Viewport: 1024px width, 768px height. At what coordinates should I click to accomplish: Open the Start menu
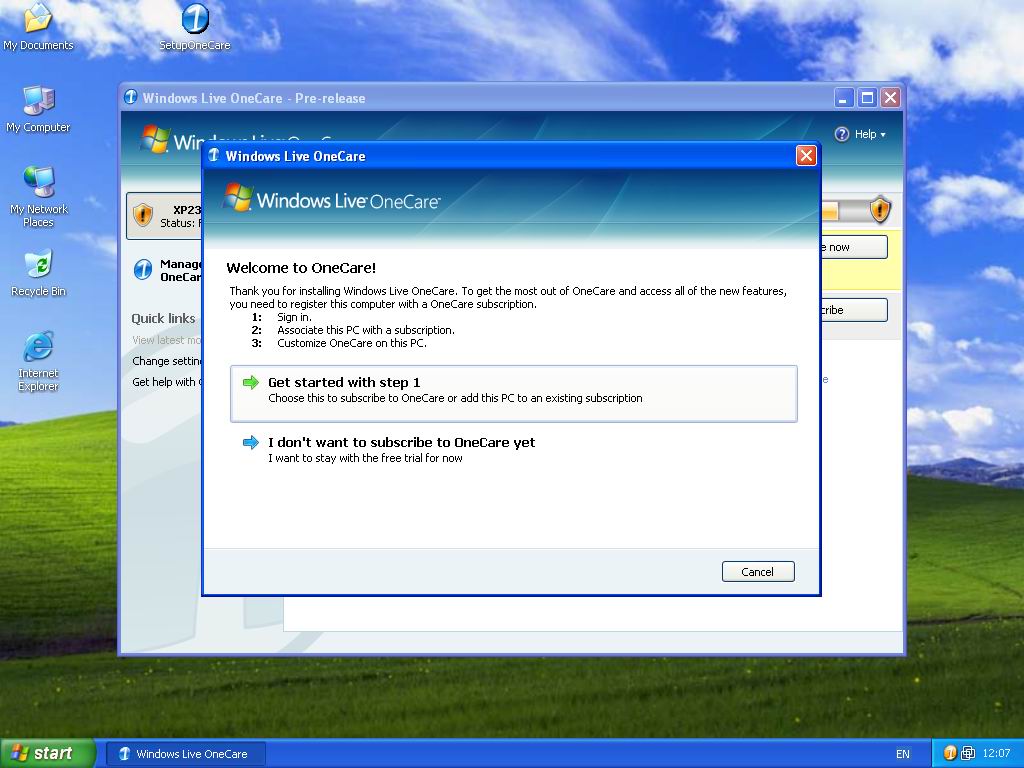coord(48,753)
